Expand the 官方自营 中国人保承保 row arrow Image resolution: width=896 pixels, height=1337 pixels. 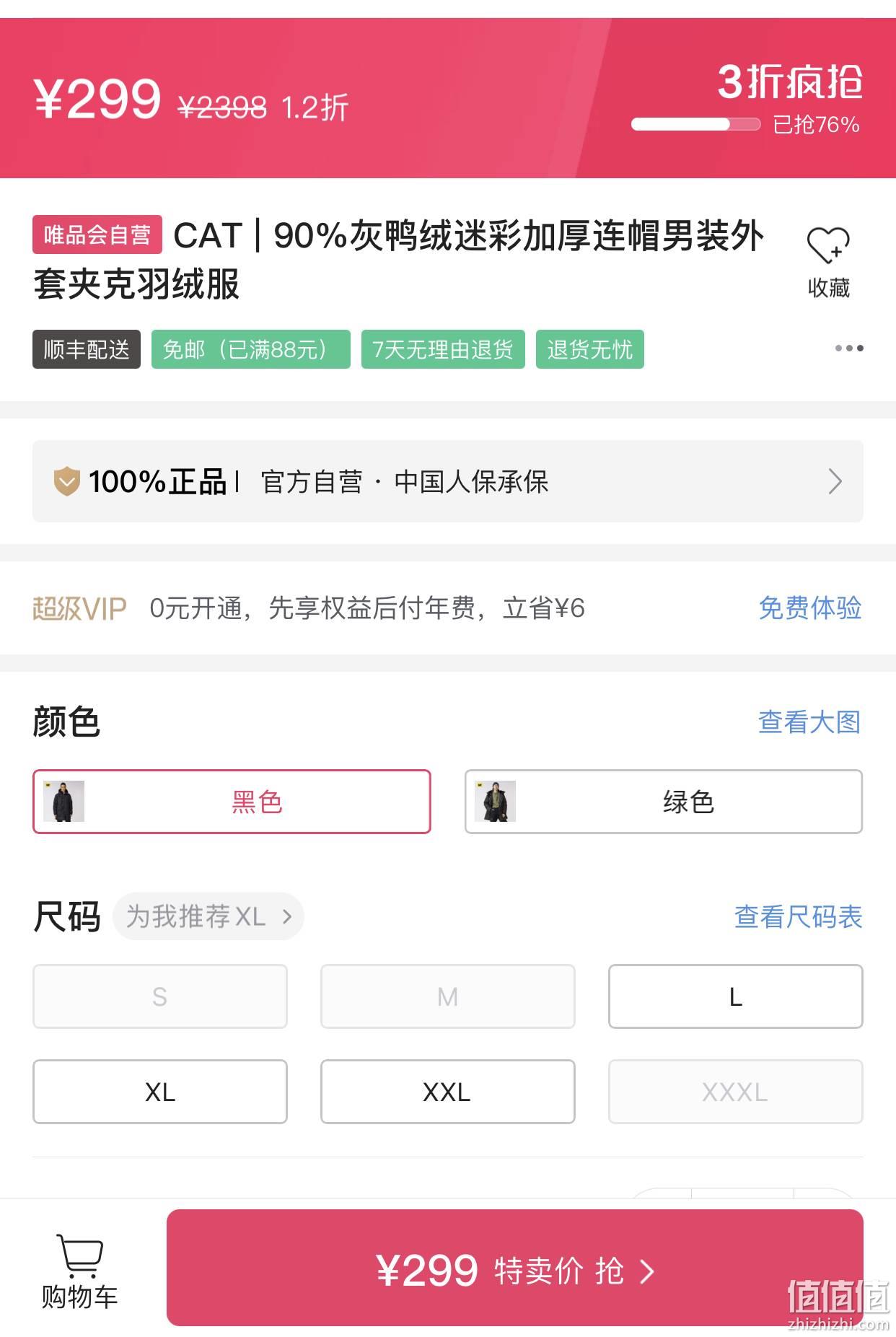[x=835, y=481]
